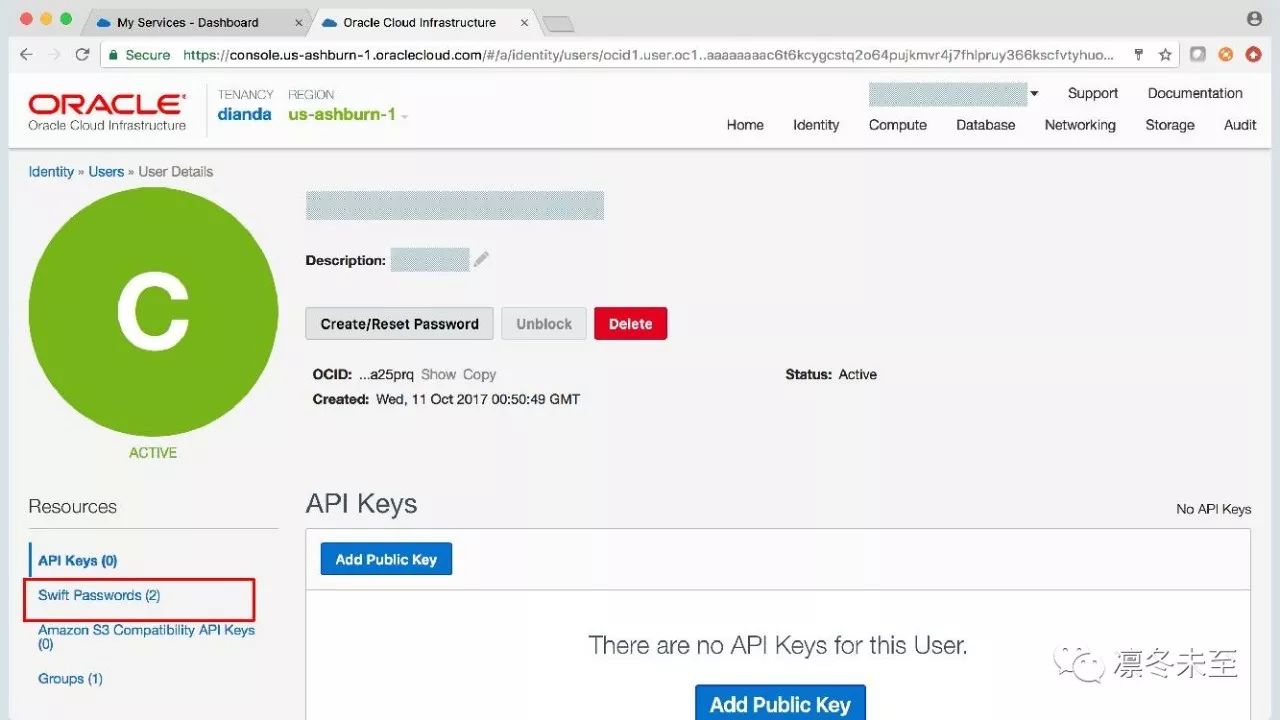Click the 'Resources' heading text

(73, 507)
